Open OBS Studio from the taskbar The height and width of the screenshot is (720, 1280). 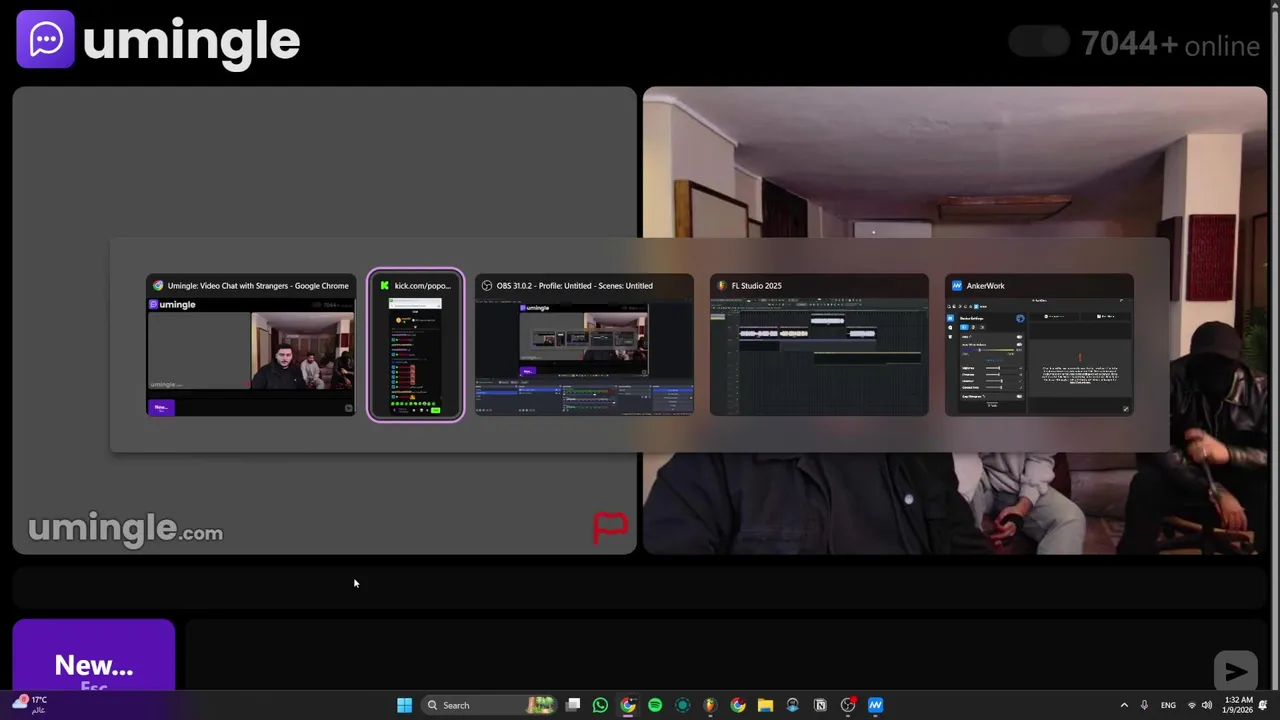point(848,705)
